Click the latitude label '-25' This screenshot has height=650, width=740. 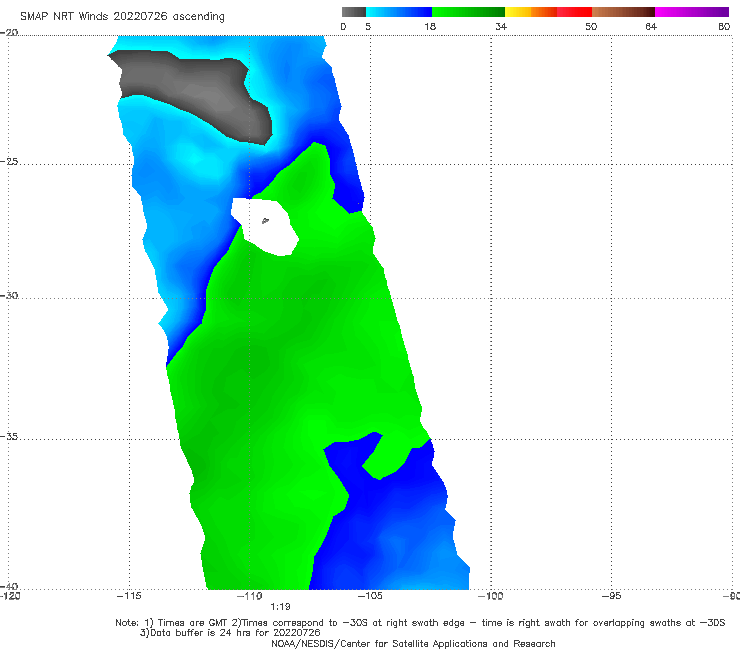pos(9,161)
